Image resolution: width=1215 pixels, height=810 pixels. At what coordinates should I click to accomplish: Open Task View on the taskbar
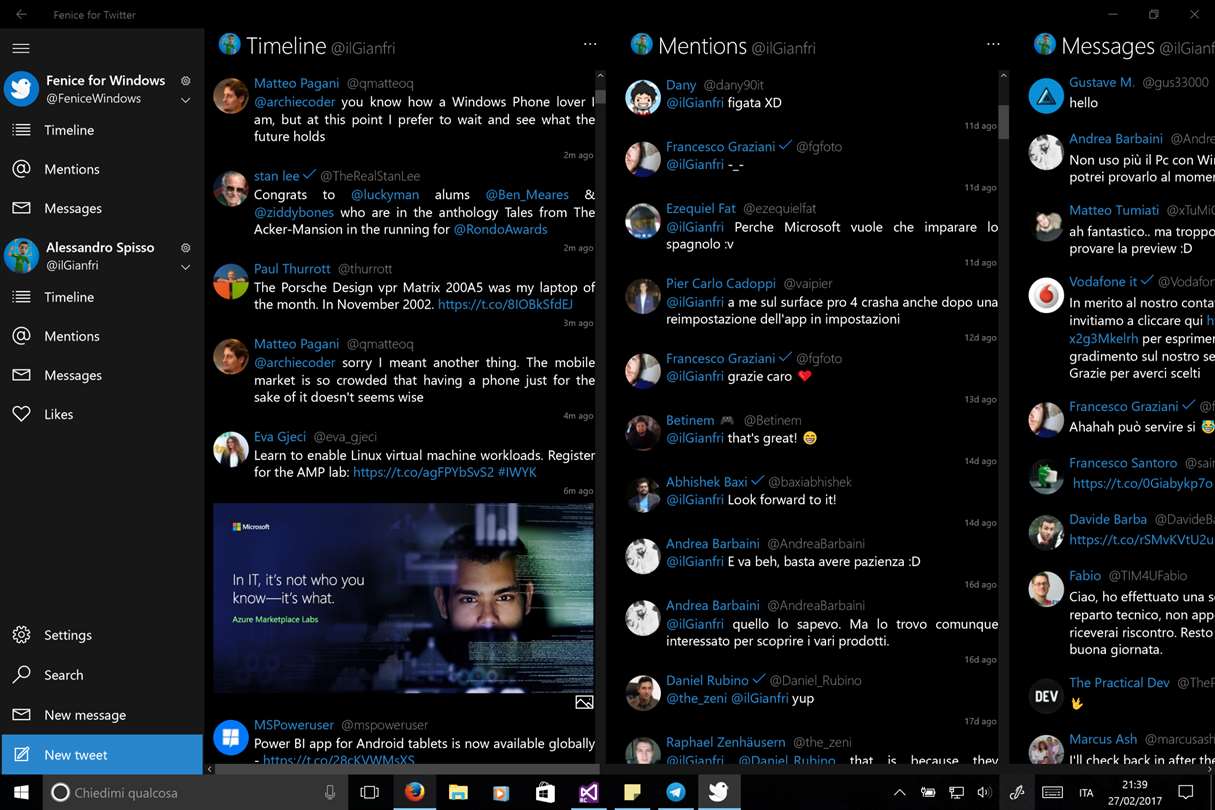tap(370, 792)
